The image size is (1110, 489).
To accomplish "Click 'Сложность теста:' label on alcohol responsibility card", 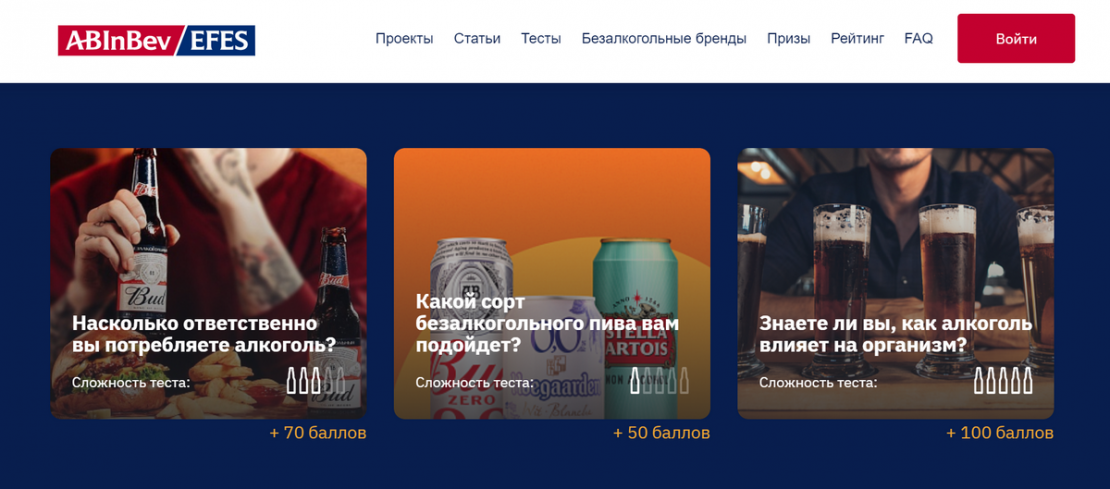I will 131,383.
